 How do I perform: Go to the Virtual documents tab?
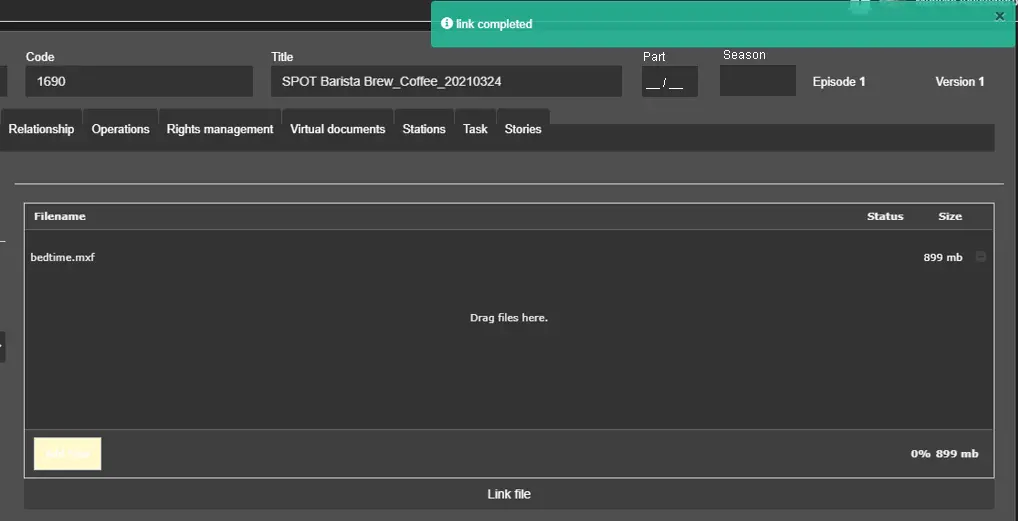[x=337, y=129]
